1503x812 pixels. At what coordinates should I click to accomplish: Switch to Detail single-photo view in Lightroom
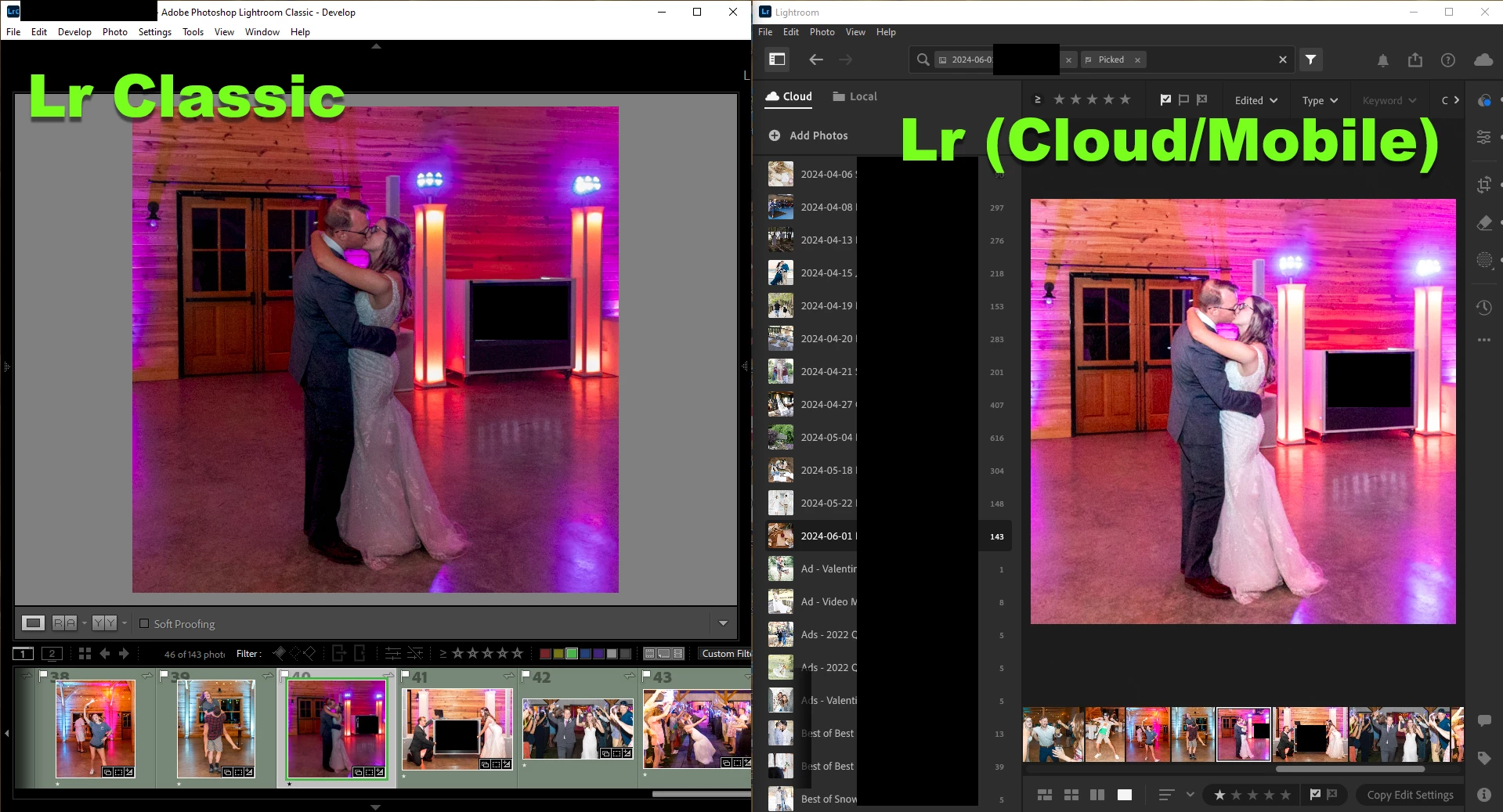[x=1124, y=795]
